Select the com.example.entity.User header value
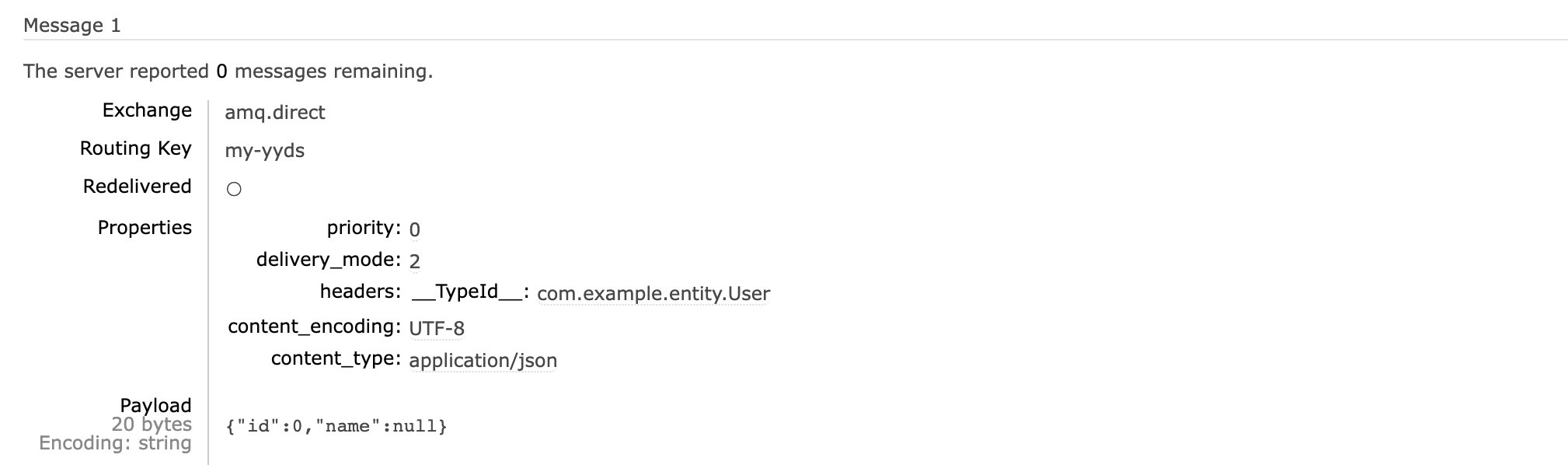Image resolution: width=1568 pixels, height=465 pixels. 653,294
